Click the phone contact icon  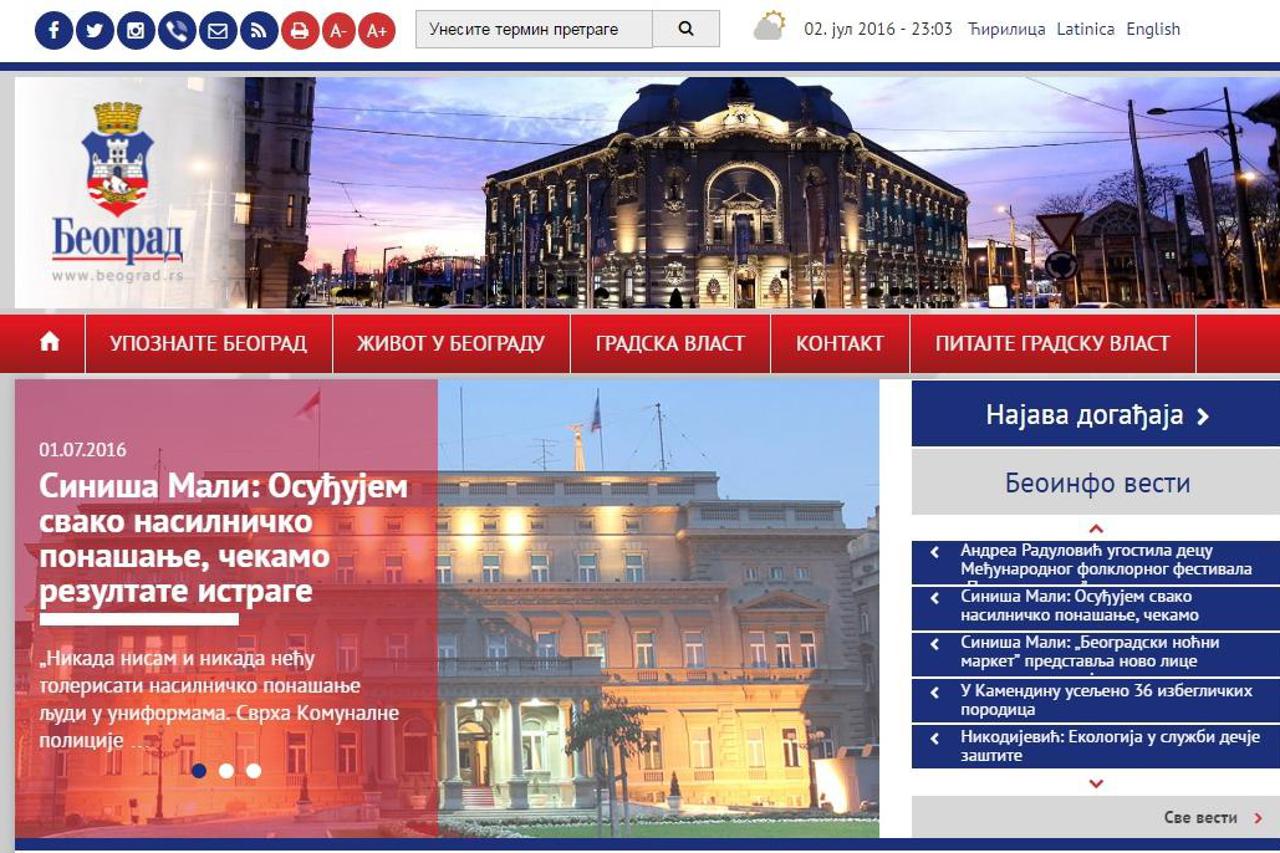click(177, 30)
